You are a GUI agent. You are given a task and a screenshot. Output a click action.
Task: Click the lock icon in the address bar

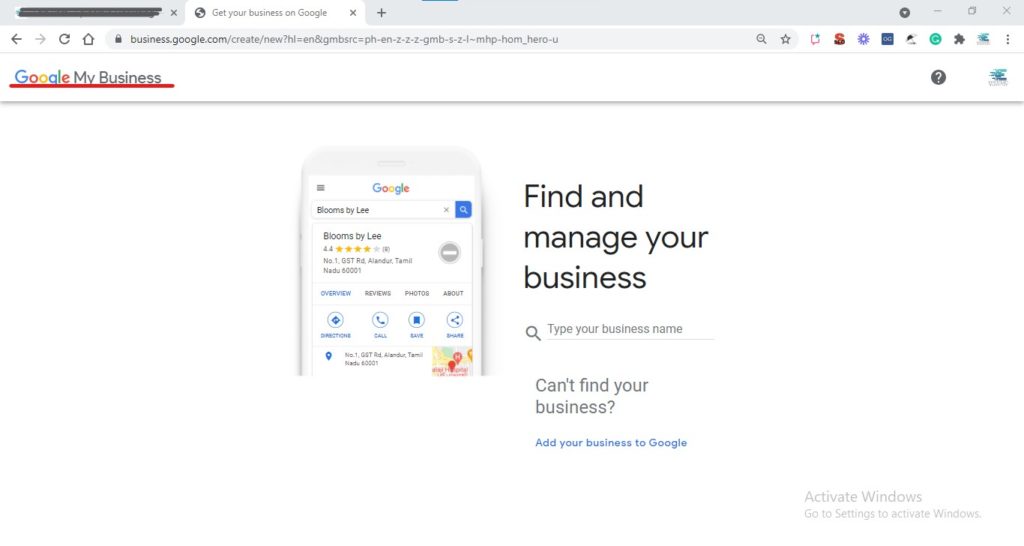[118, 39]
